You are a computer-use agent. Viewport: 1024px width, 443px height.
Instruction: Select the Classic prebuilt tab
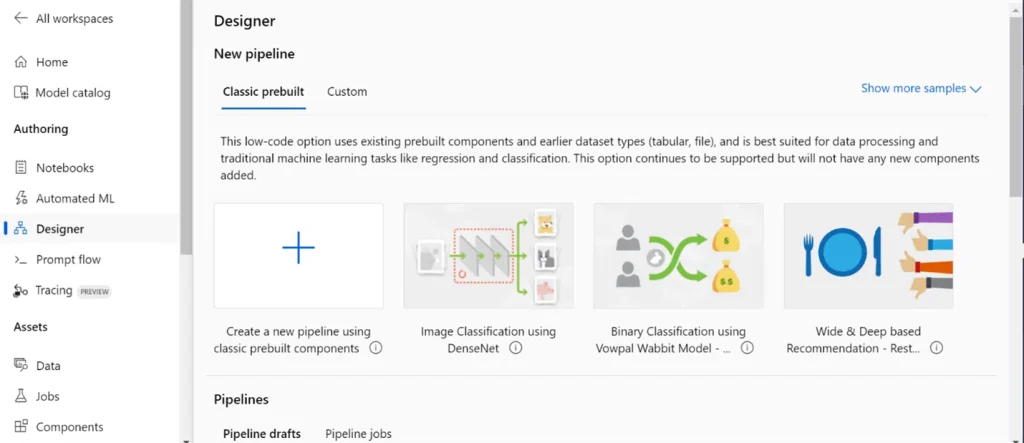(x=263, y=92)
